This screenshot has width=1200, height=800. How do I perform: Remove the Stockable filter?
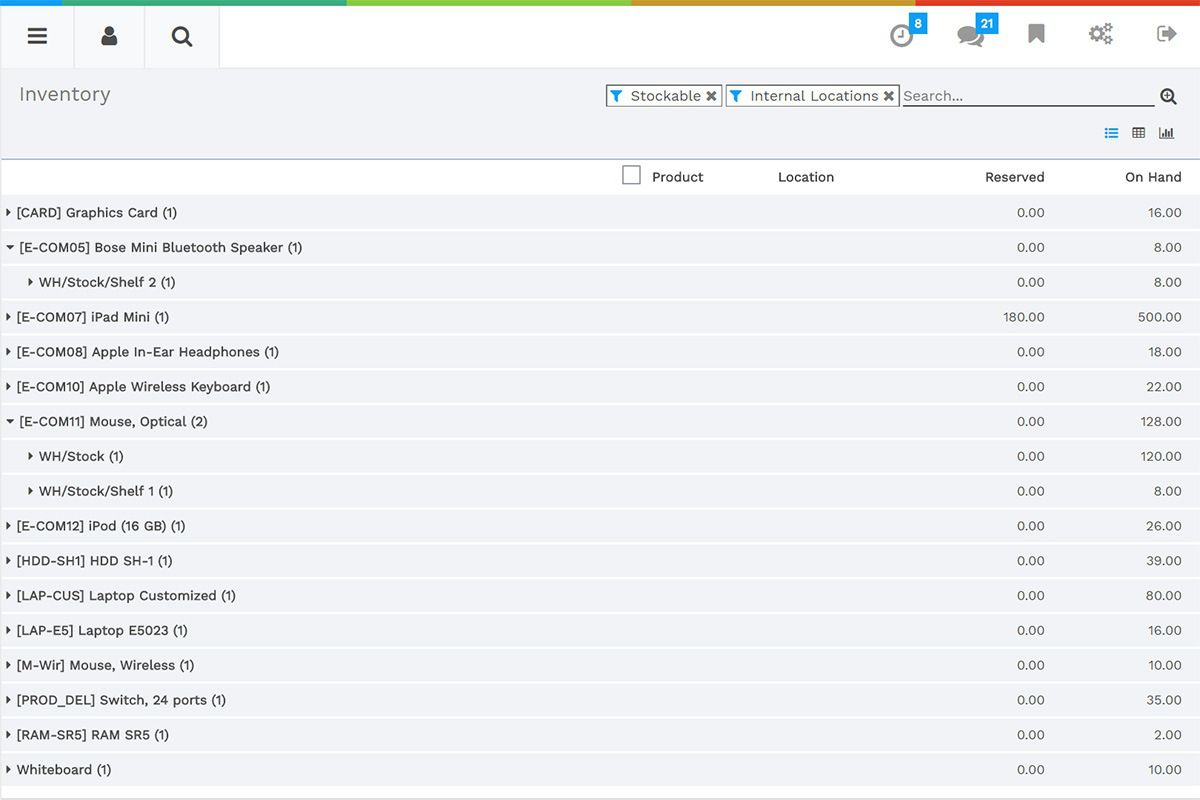point(711,96)
